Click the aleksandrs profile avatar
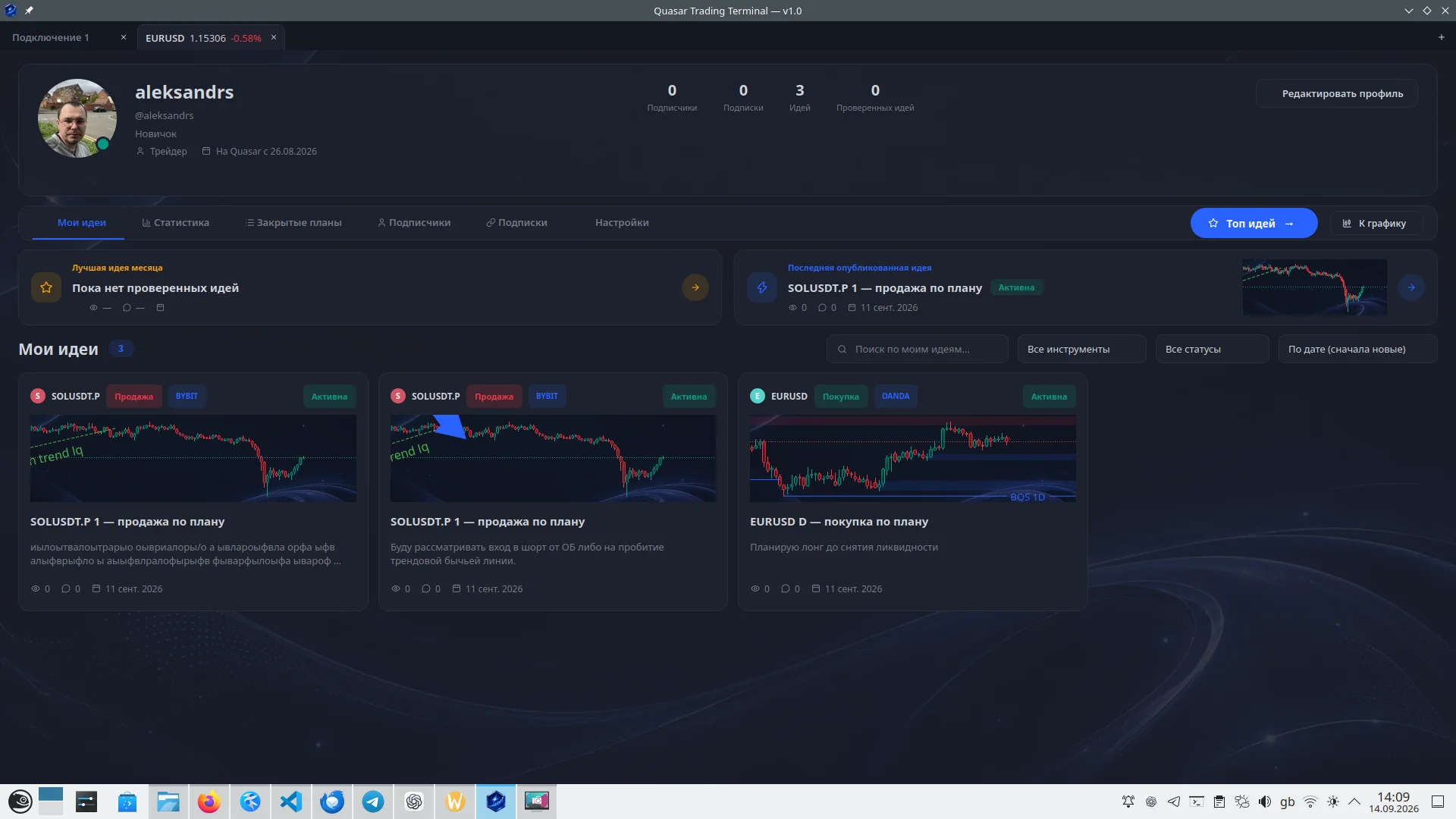 77,118
